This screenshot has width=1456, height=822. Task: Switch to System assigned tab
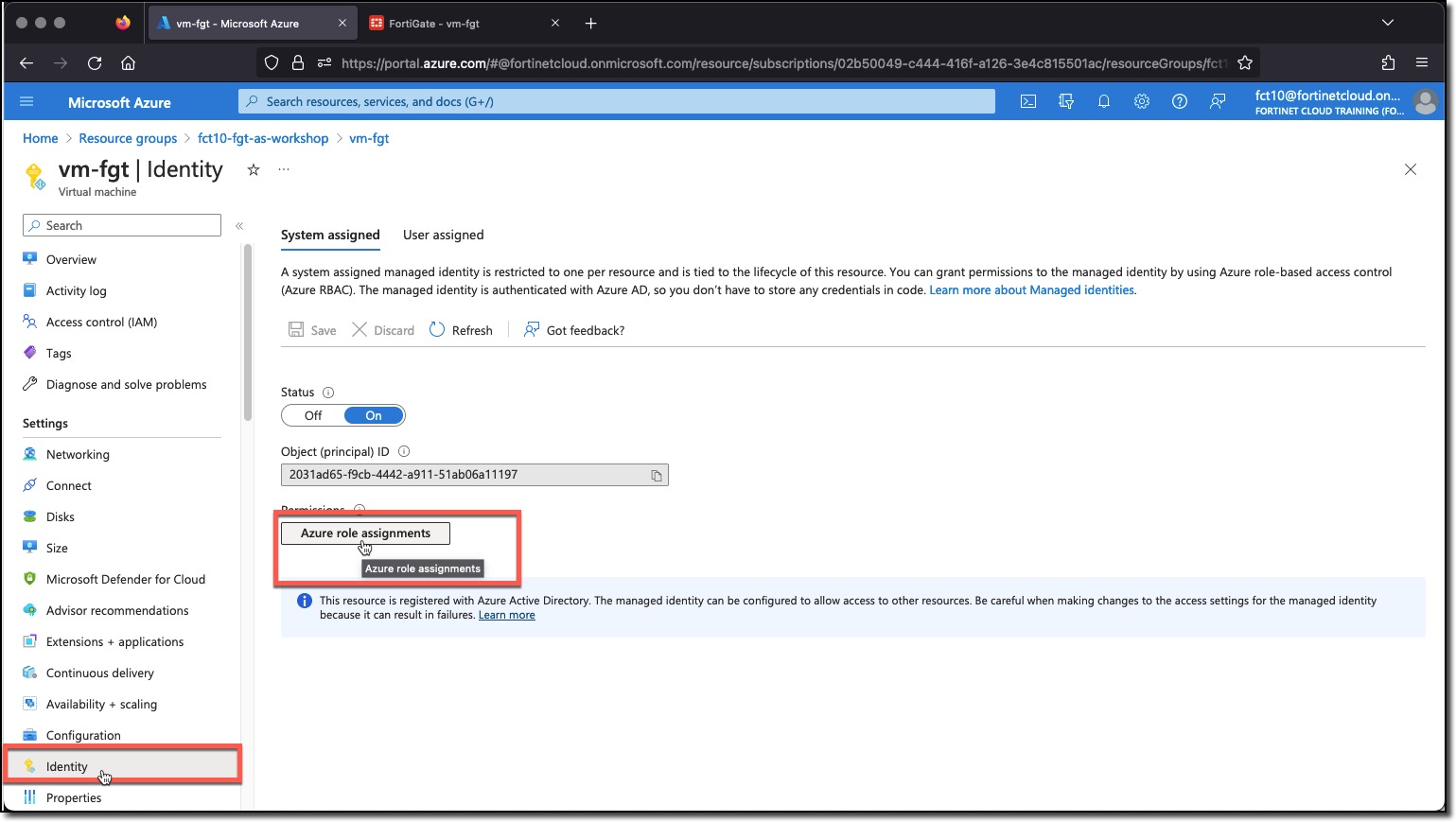[x=330, y=236]
